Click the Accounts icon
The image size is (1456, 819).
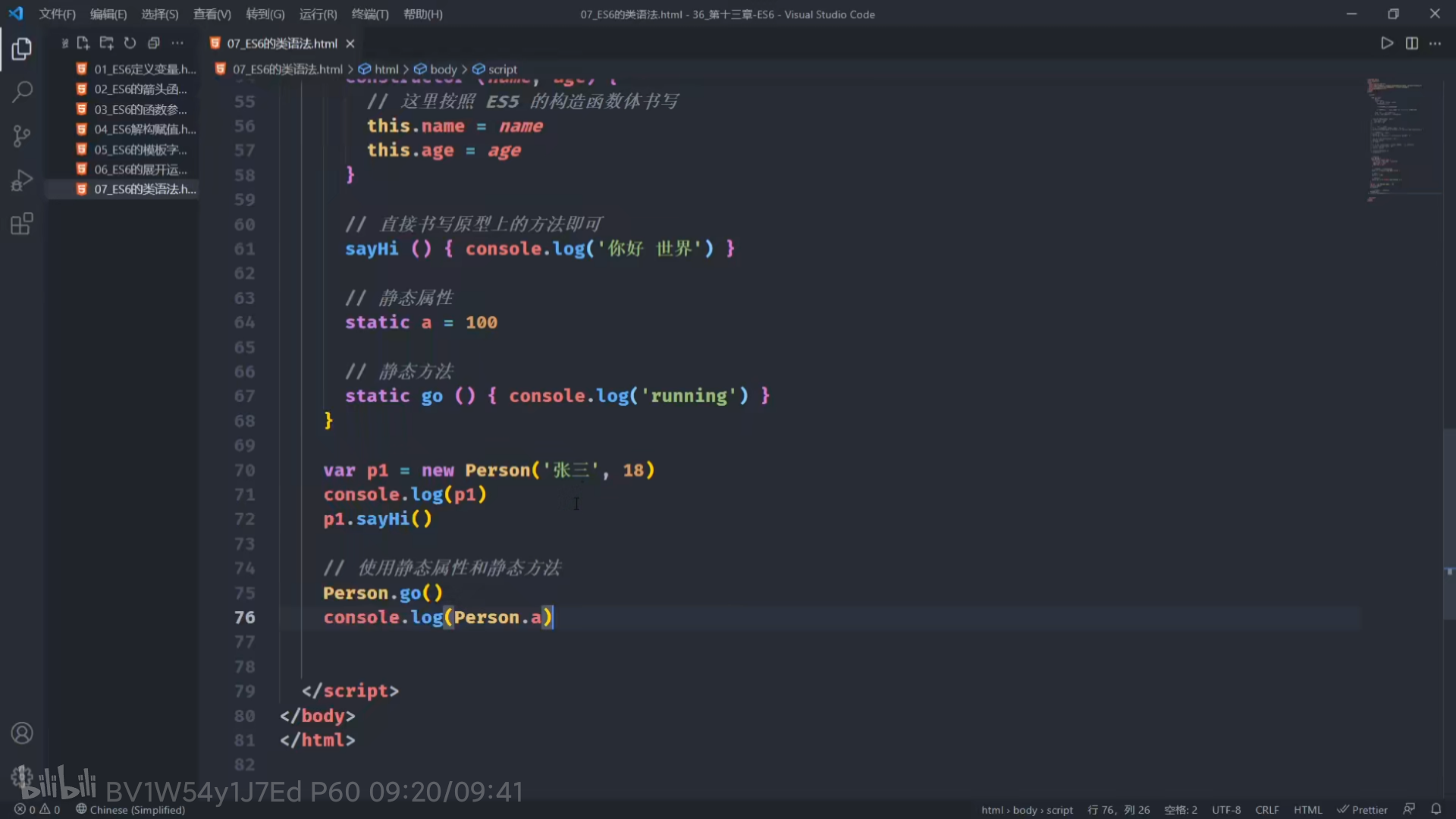pos(22,733)
